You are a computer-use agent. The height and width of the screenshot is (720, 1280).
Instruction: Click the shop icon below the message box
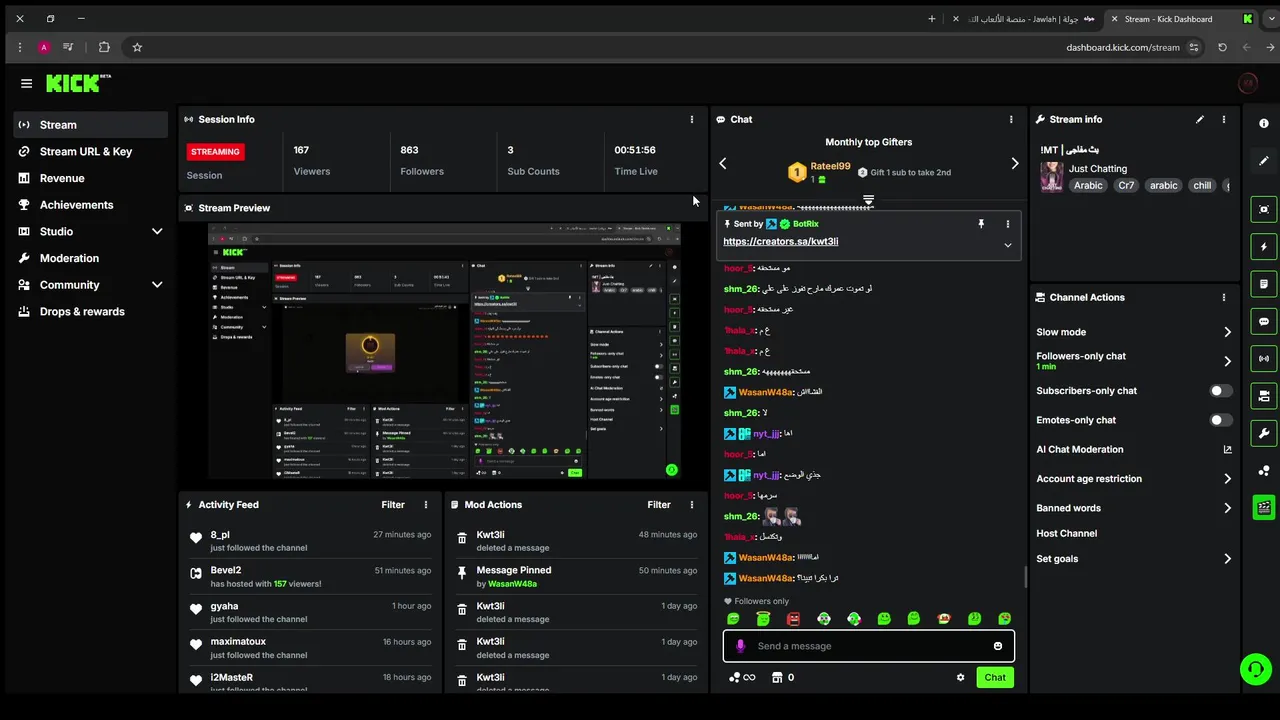(777, 677)
